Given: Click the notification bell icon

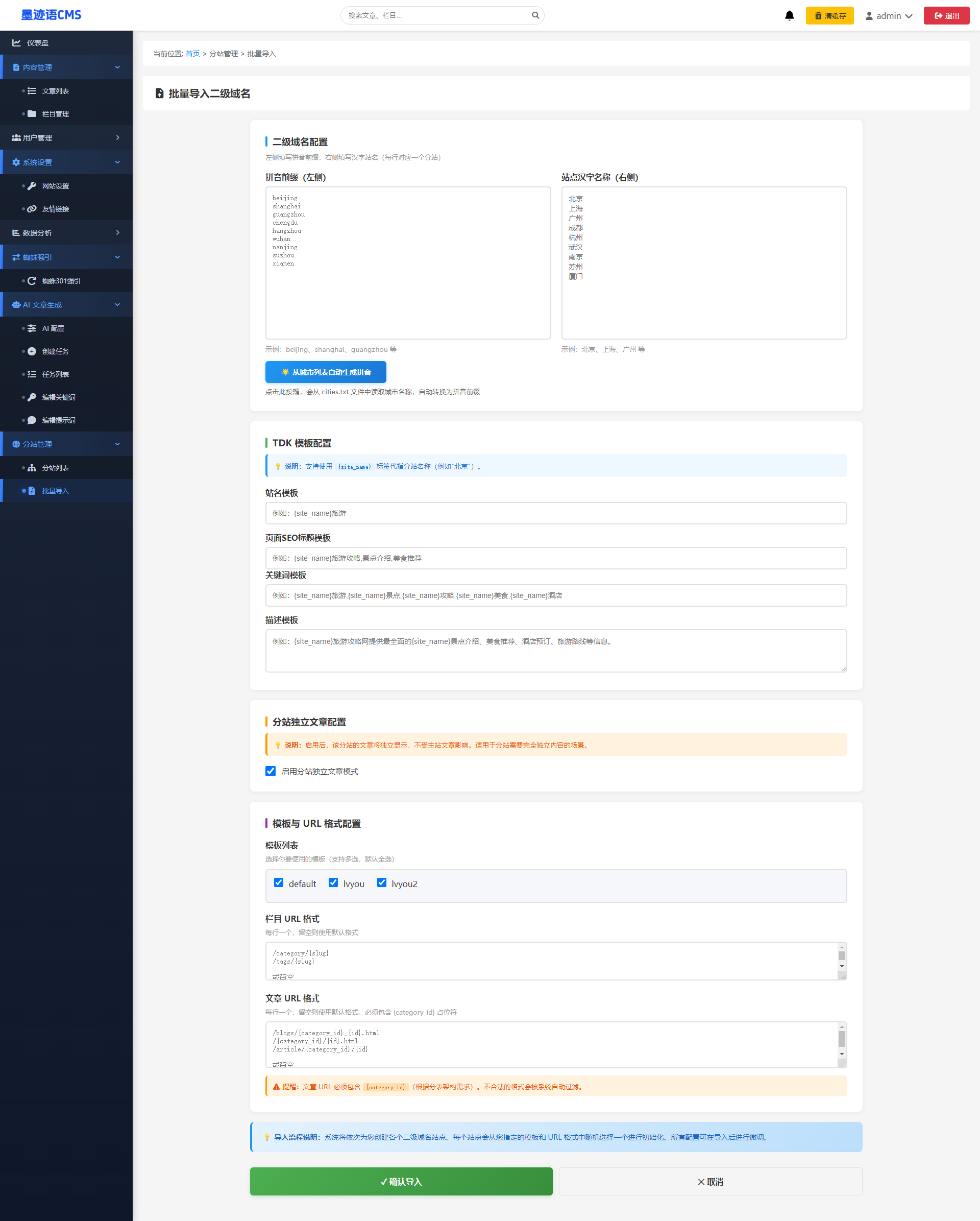Looking at the screenshot, I should tap(789, 16).
